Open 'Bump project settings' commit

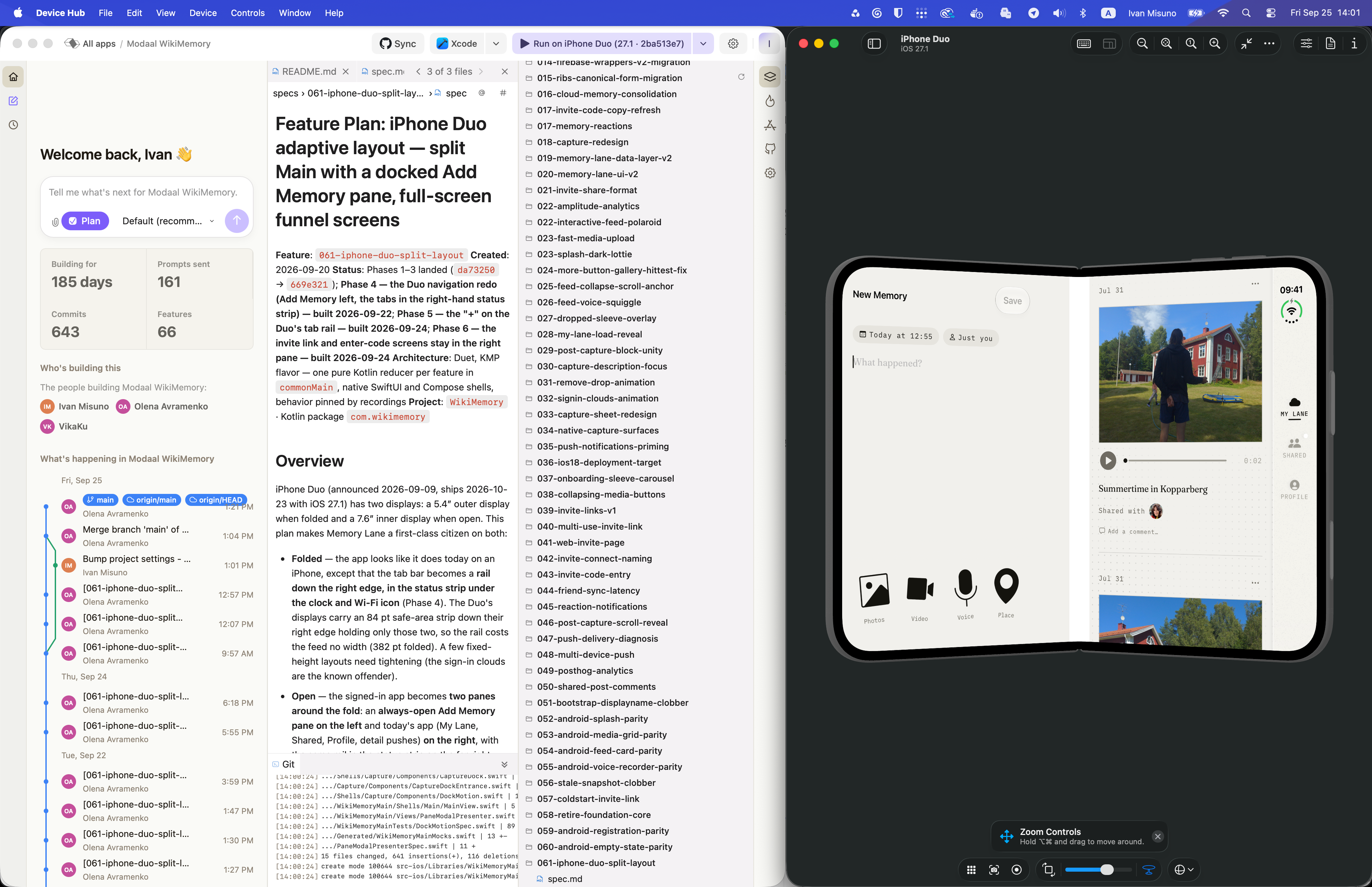tap(136, 559)
